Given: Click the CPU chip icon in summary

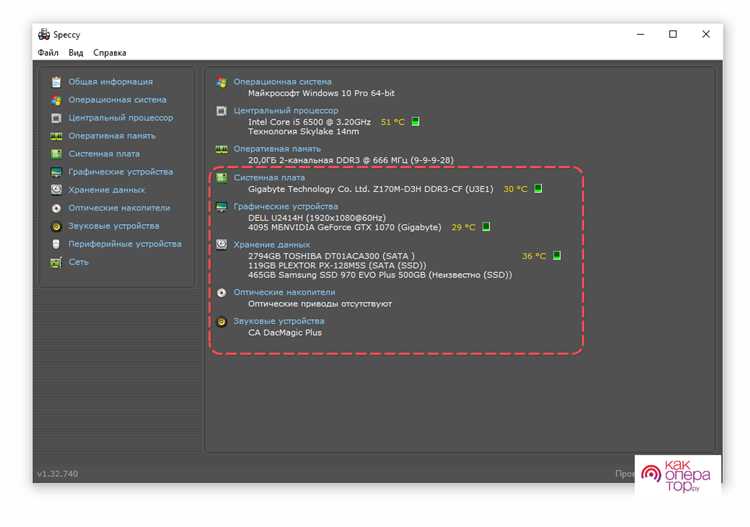Looking at the screenshot, I should (x=221, y=111).
